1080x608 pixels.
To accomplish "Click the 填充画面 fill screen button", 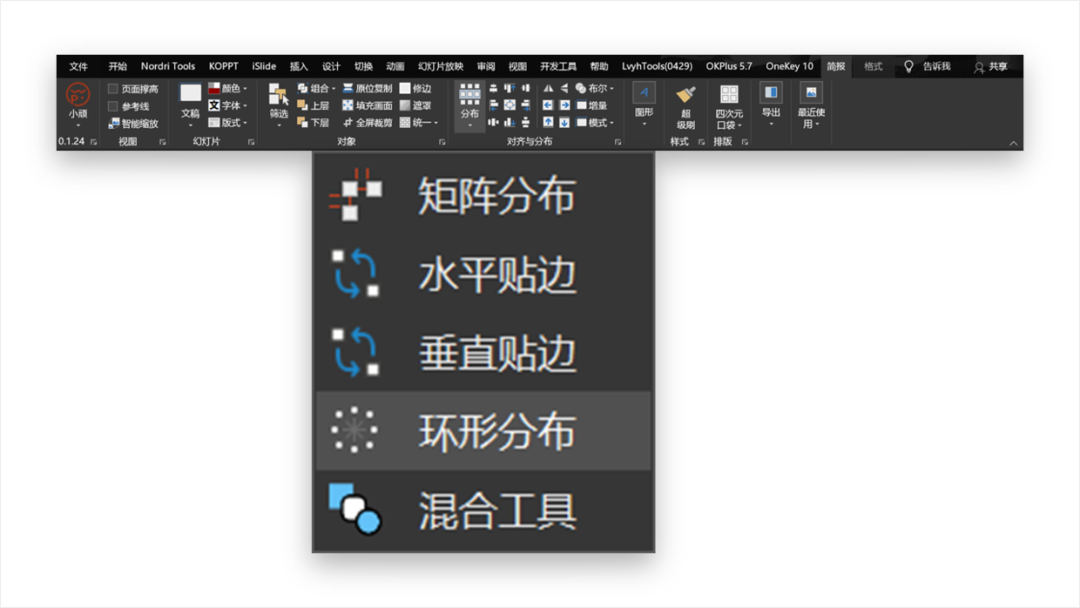I will pos(368,105).
